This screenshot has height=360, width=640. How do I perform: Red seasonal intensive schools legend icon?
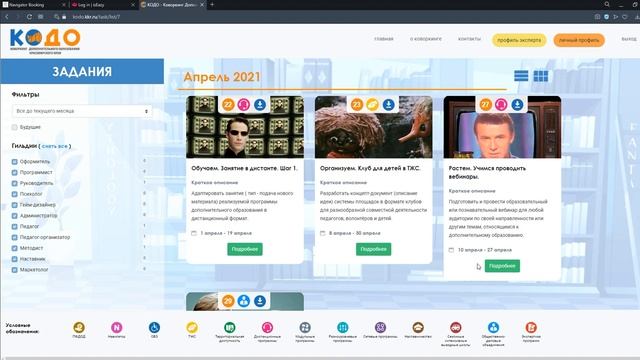[456, 327]
